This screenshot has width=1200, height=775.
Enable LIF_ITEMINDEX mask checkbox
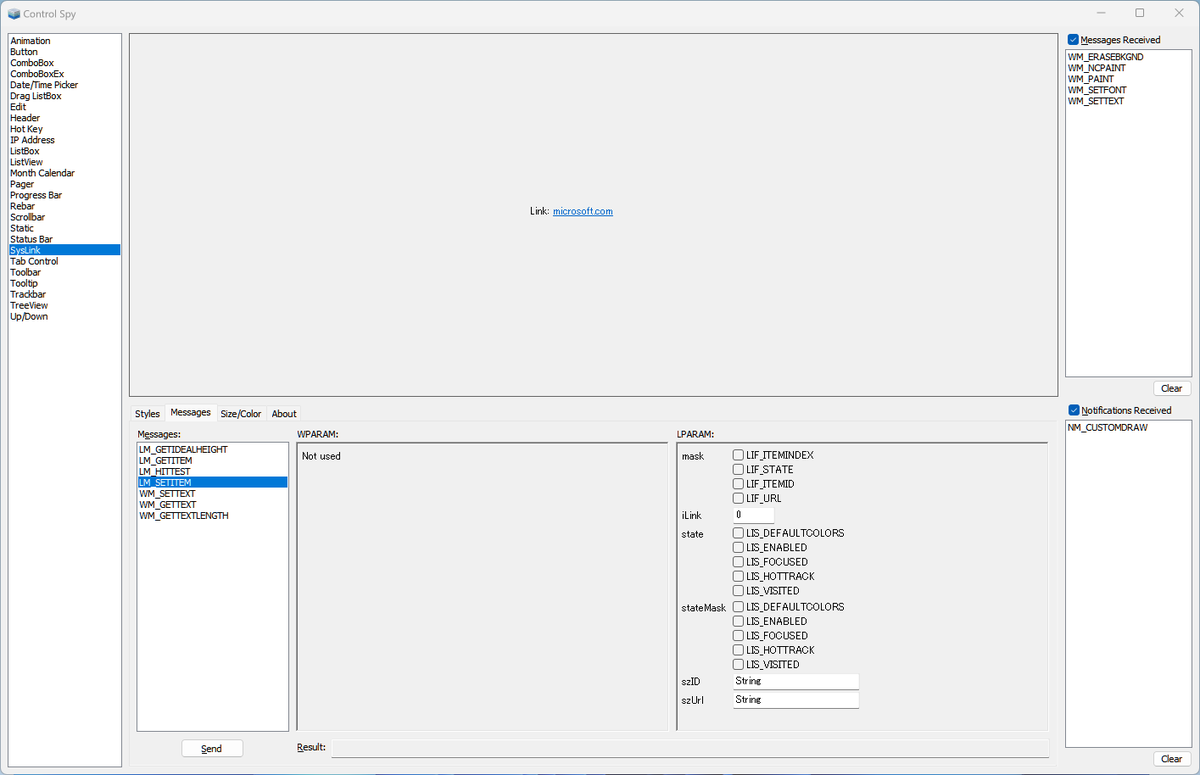738,455
